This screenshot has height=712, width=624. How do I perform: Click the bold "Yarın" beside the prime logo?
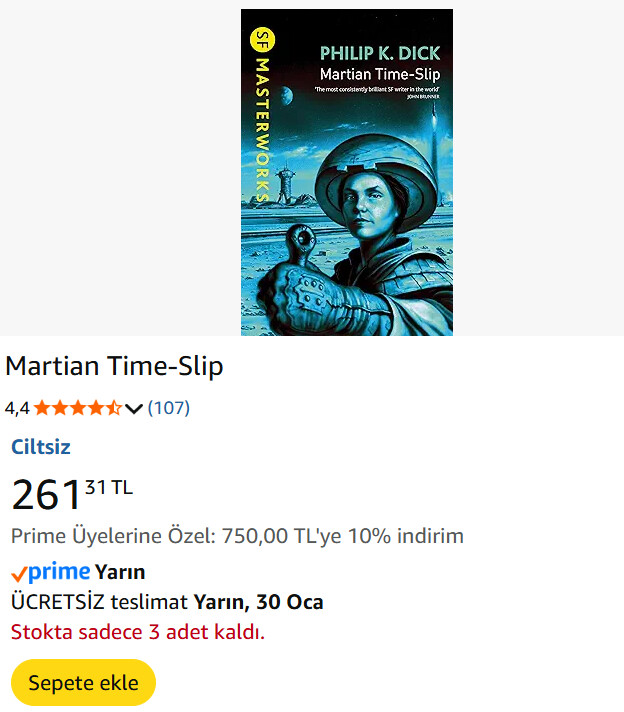[120, 572]
